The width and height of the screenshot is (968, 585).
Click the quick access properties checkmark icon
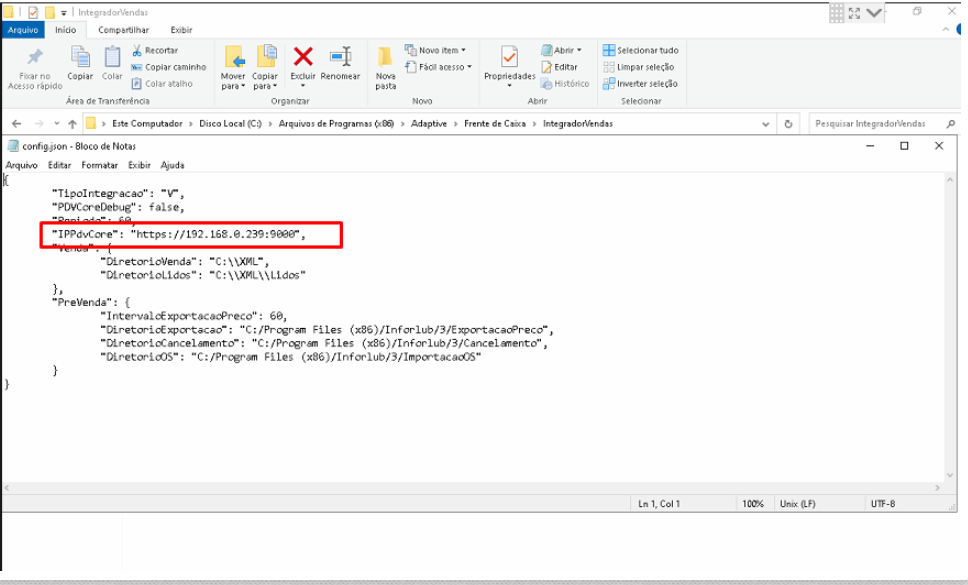(x=33, y=12)
